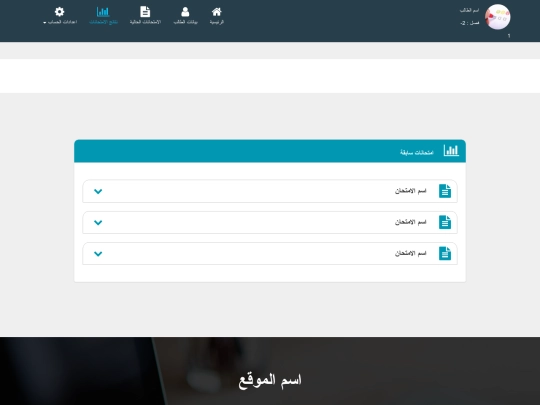
Task: Expand the first exam row chevron
Action: click(98, 191)
